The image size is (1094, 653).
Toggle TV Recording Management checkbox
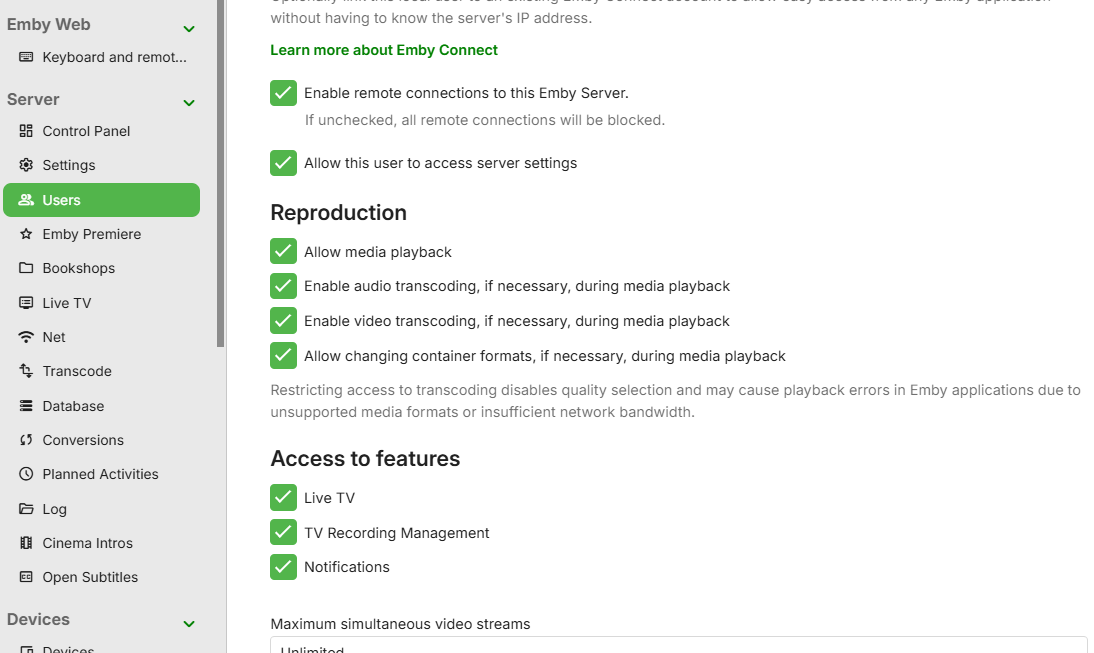coord(283,533)
